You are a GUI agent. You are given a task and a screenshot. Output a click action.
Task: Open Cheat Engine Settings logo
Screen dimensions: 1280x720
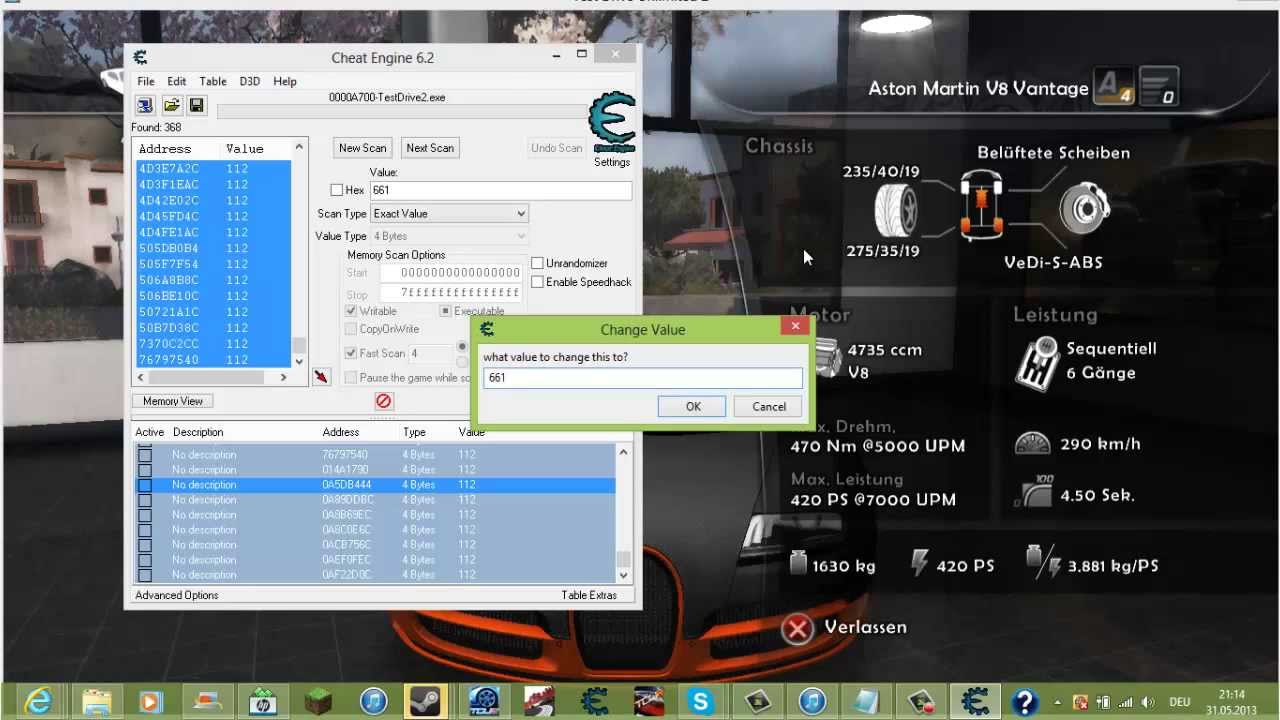(x=612, y=124)
